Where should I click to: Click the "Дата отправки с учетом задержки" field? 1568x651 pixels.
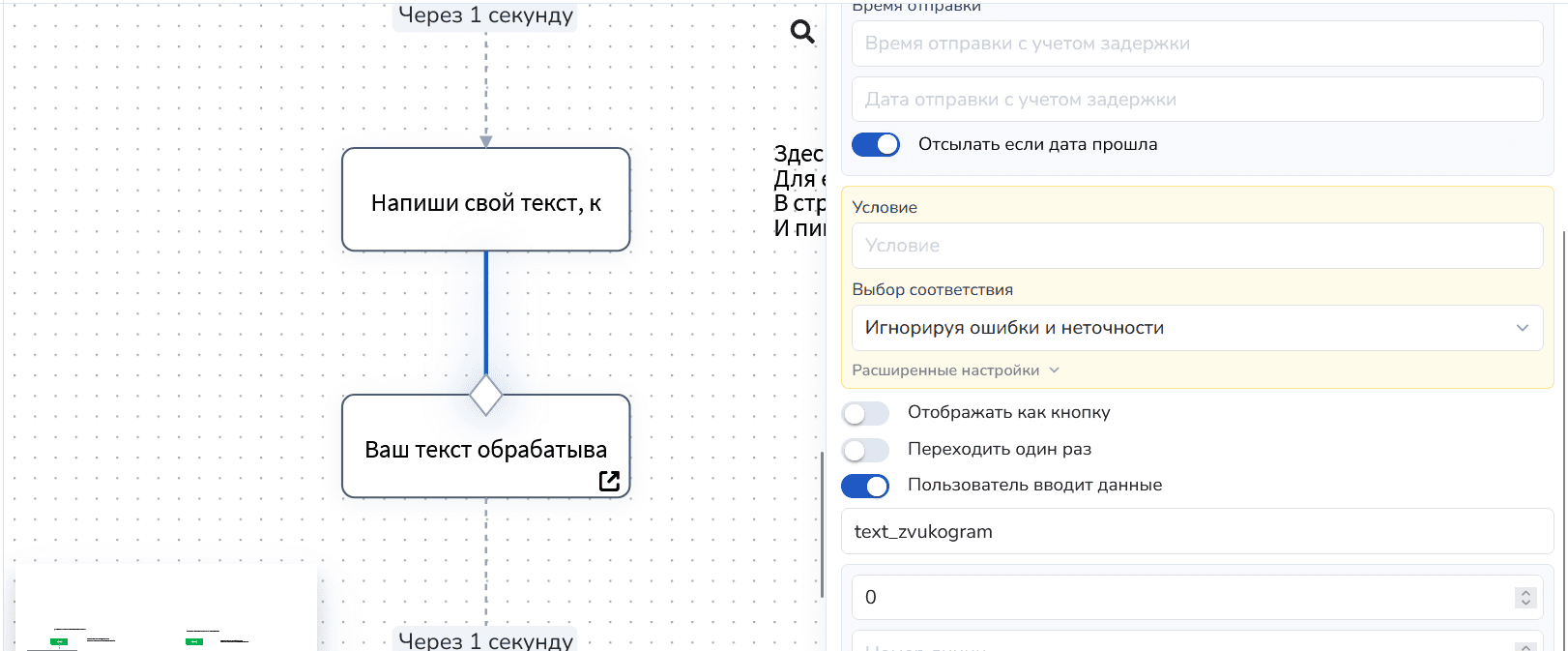1196,100
